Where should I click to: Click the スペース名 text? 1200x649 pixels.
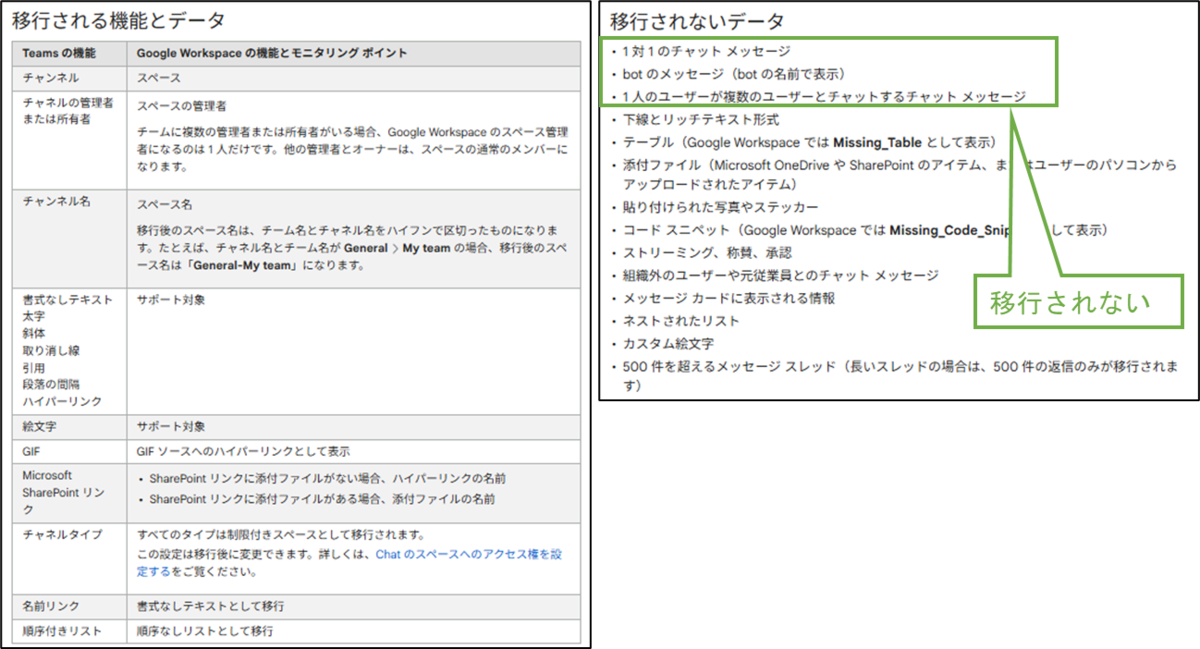tap(165, 204)
